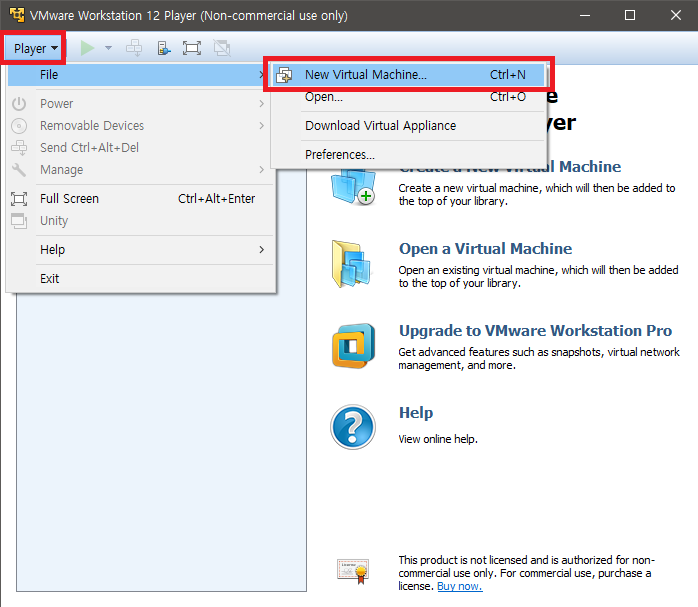Expand the Manage submenu chevron
This screenshot has height=607, width=698.
click(x=262, y=170)
